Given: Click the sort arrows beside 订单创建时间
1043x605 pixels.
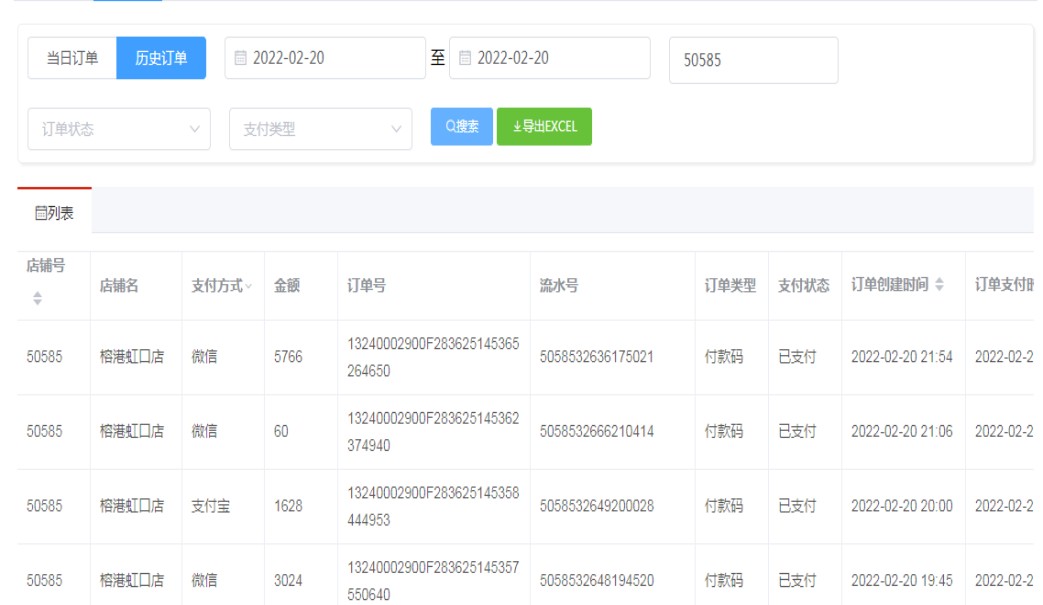Looking at the screenshot, I should coord(938,286).
